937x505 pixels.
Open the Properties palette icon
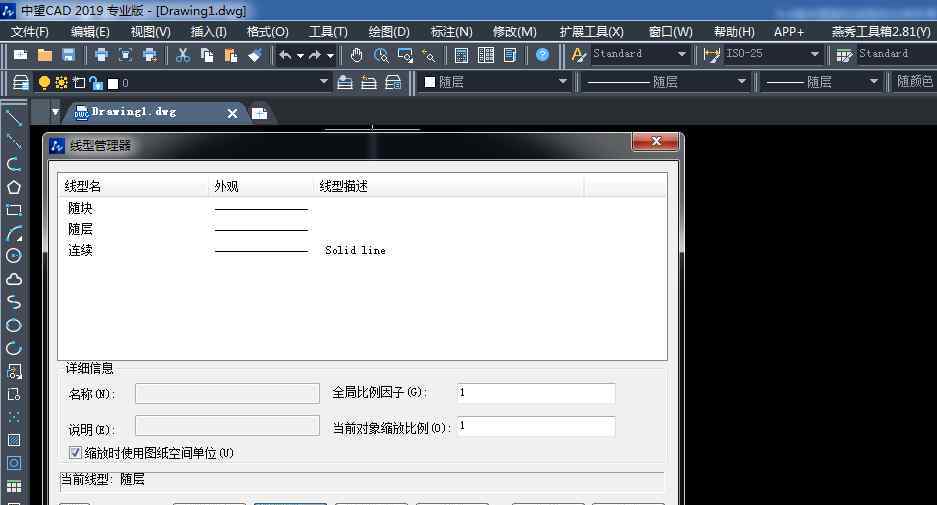point(461,55)
